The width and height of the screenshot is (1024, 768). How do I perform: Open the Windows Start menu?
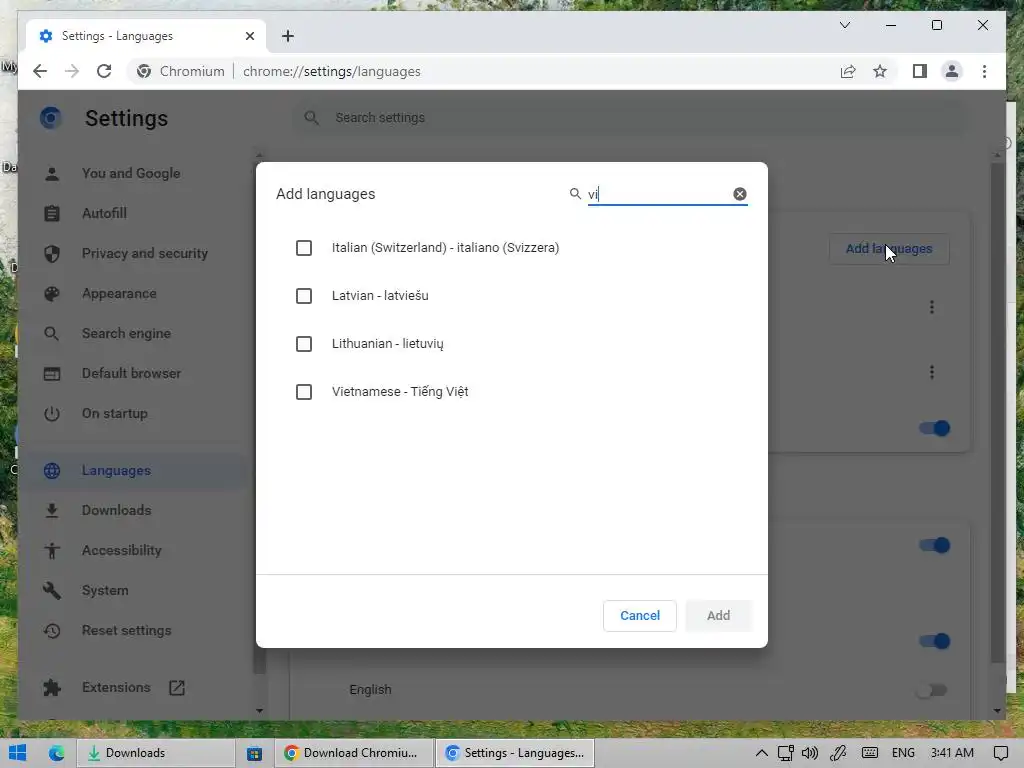tap(18, 753)
